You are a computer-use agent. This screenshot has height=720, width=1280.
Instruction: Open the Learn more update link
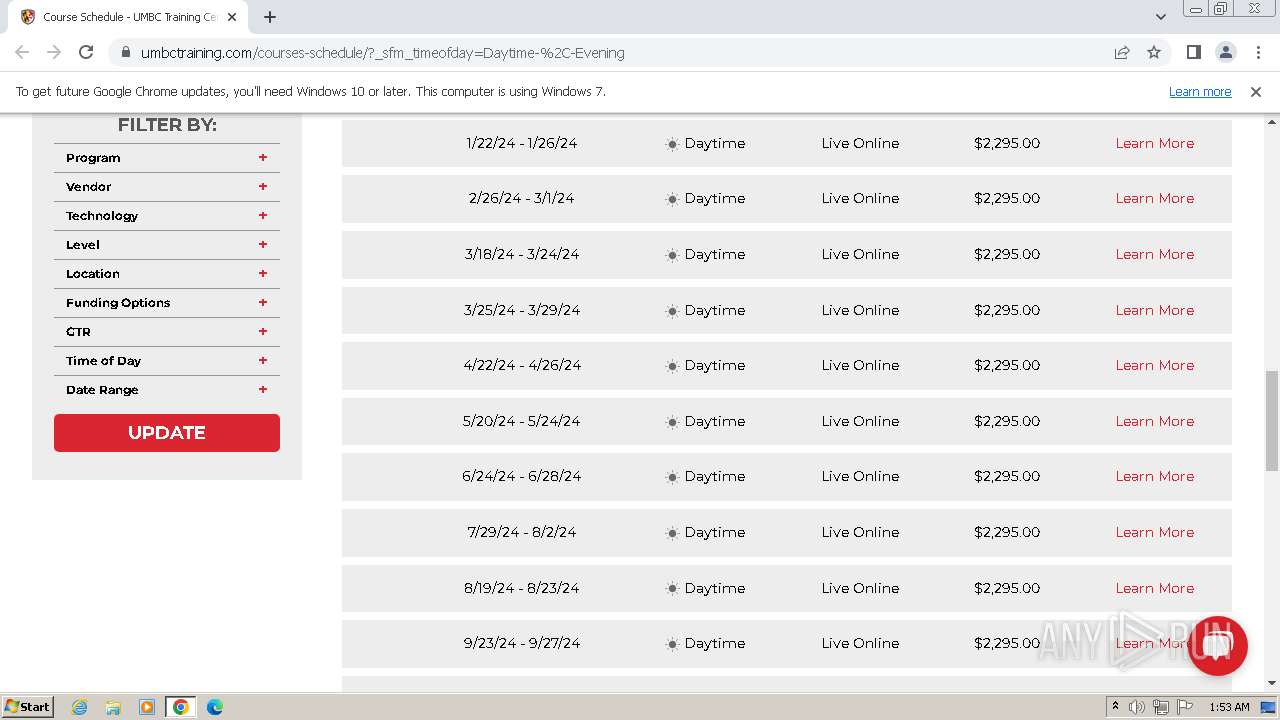1200,91
